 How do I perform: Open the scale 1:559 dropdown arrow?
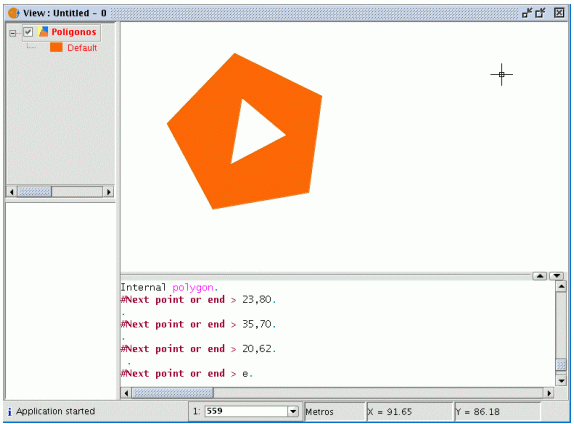pos(293,411)
